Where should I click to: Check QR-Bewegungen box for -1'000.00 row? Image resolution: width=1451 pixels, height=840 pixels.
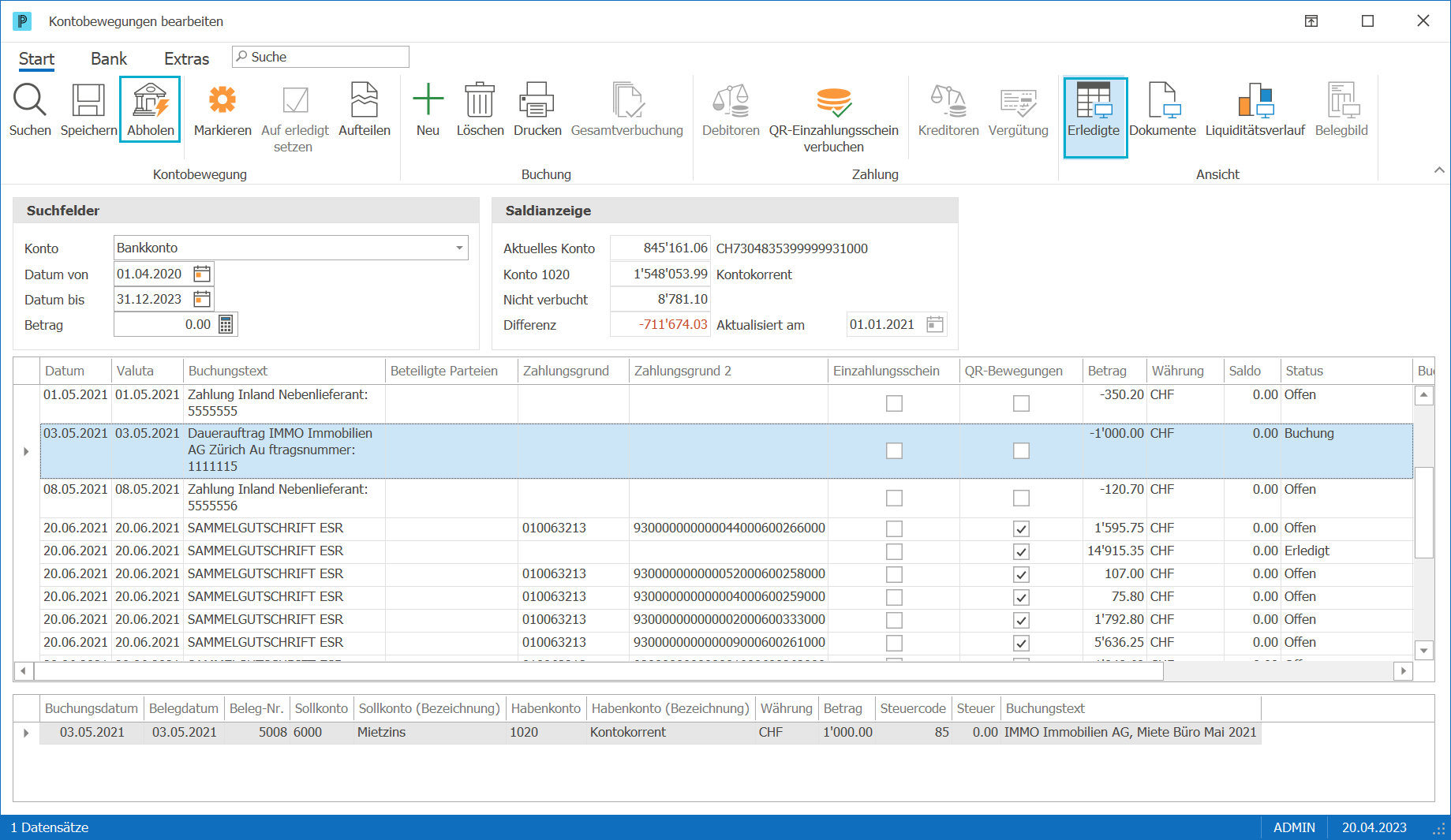click(x=1021, y=450)
